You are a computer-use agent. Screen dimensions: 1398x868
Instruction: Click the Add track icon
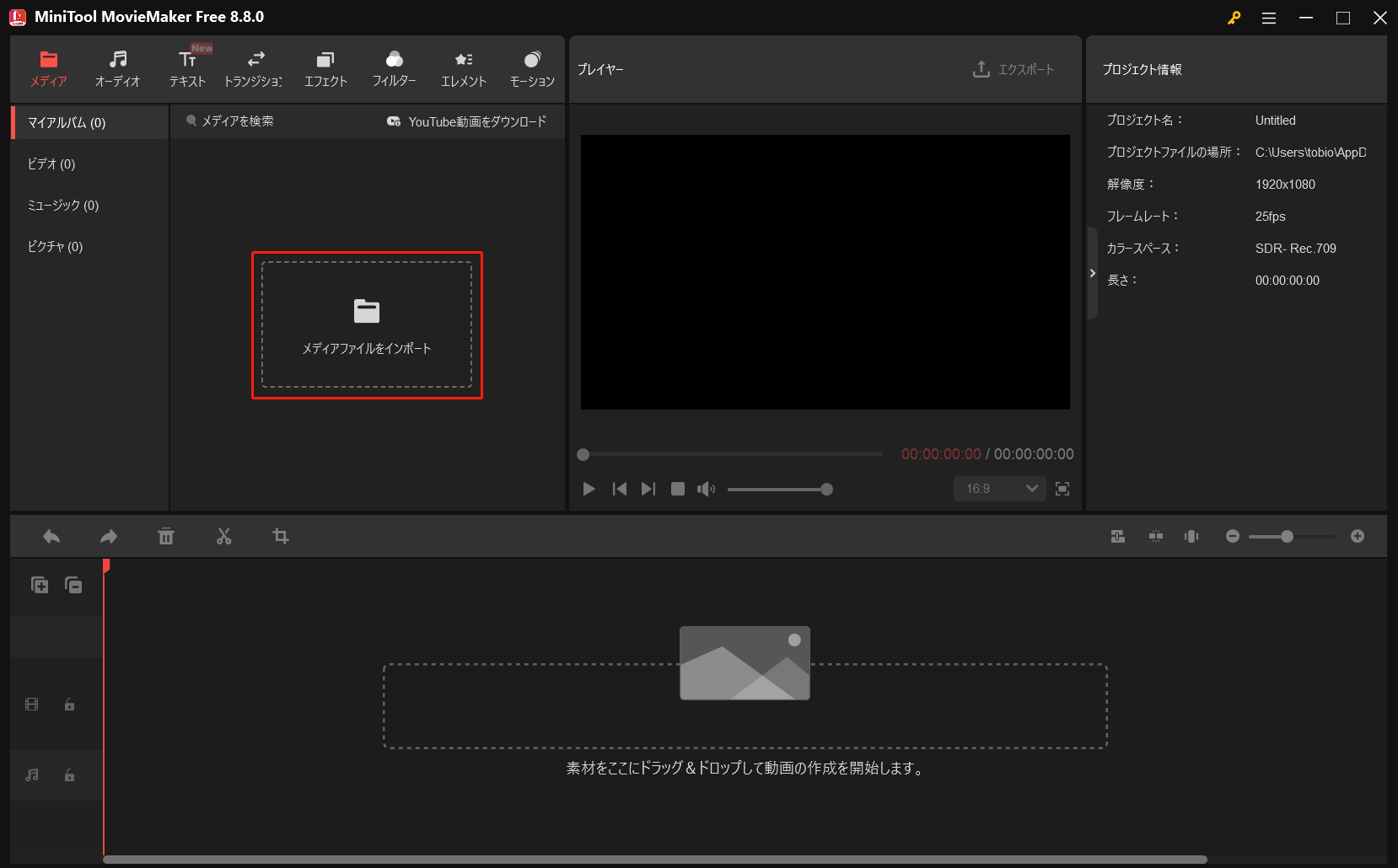[x=40, y=585]
